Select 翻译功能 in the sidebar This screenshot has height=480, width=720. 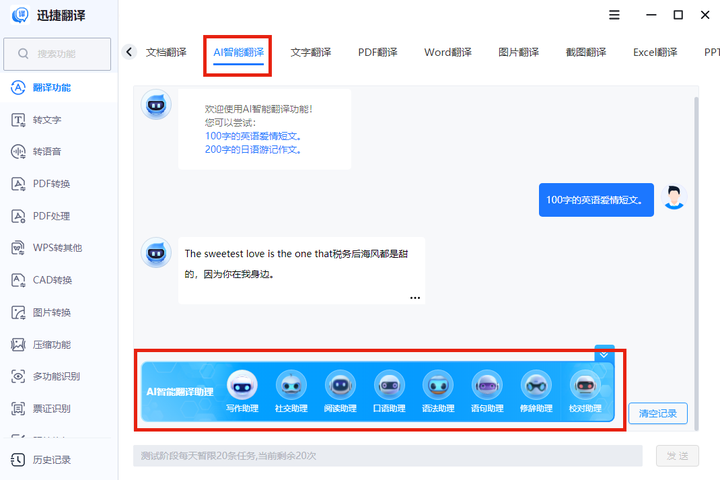[x=59, y=87]
